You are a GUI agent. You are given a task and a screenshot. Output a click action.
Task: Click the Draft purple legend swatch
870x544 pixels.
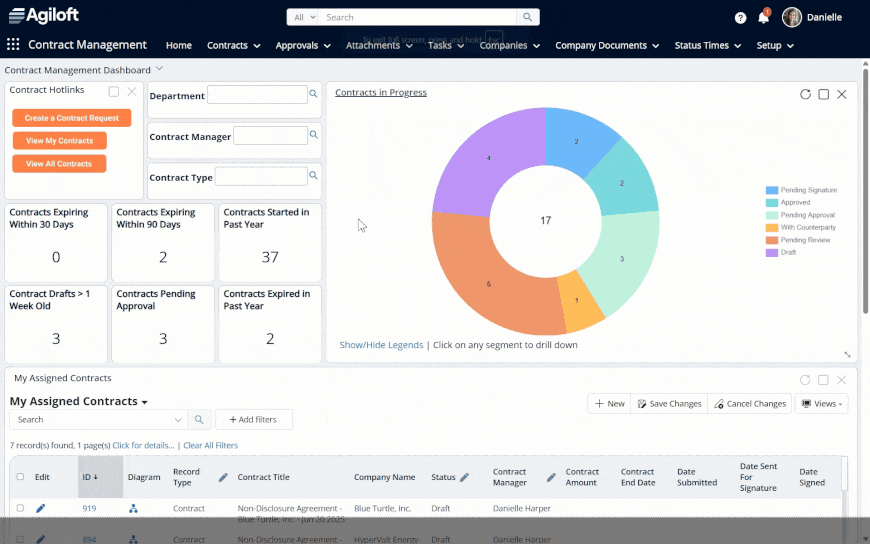coord(771,253)
